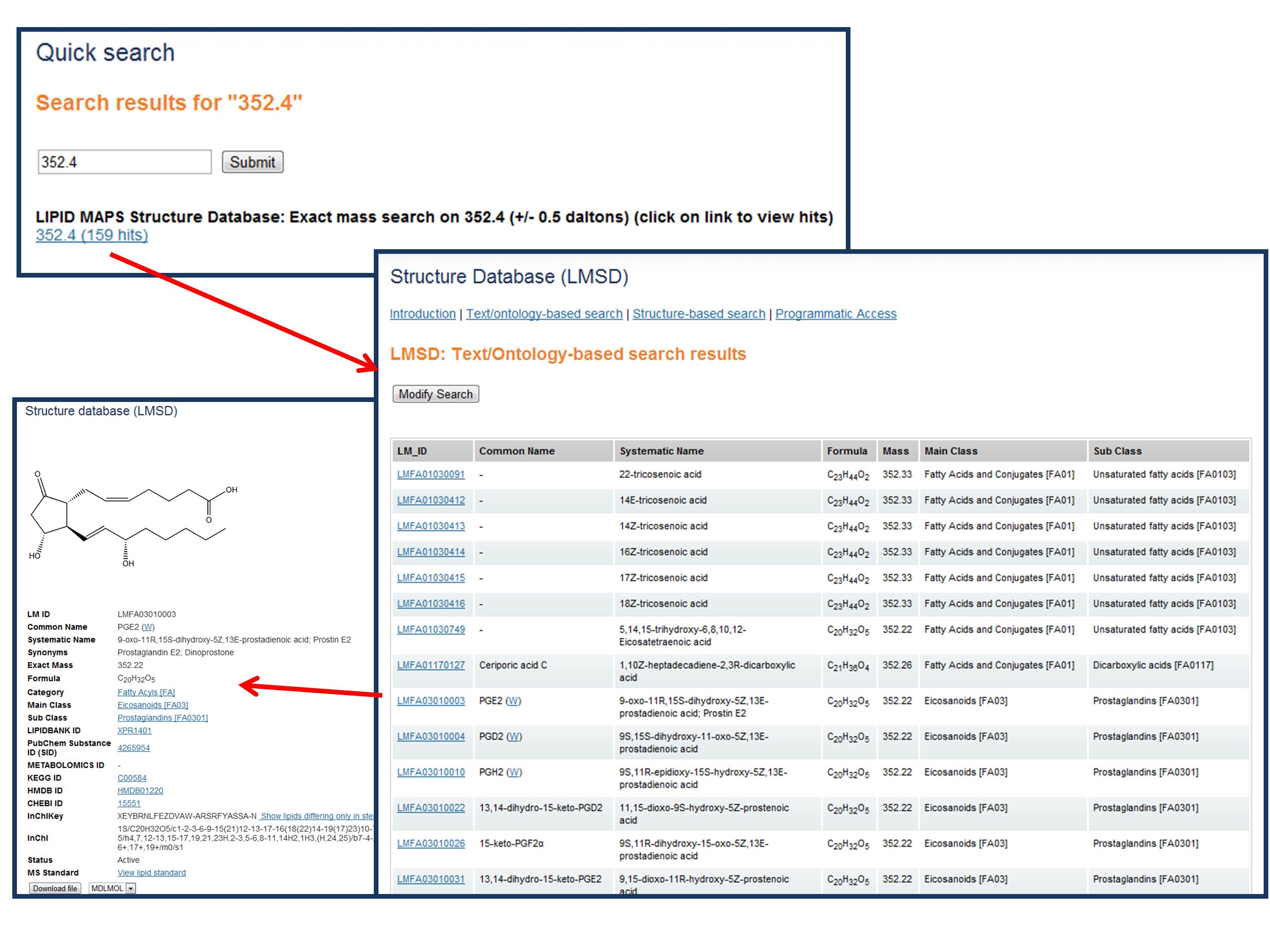
Task: Click Show lipids differing only in stereochemistry link
Action: tap(316, 816)
